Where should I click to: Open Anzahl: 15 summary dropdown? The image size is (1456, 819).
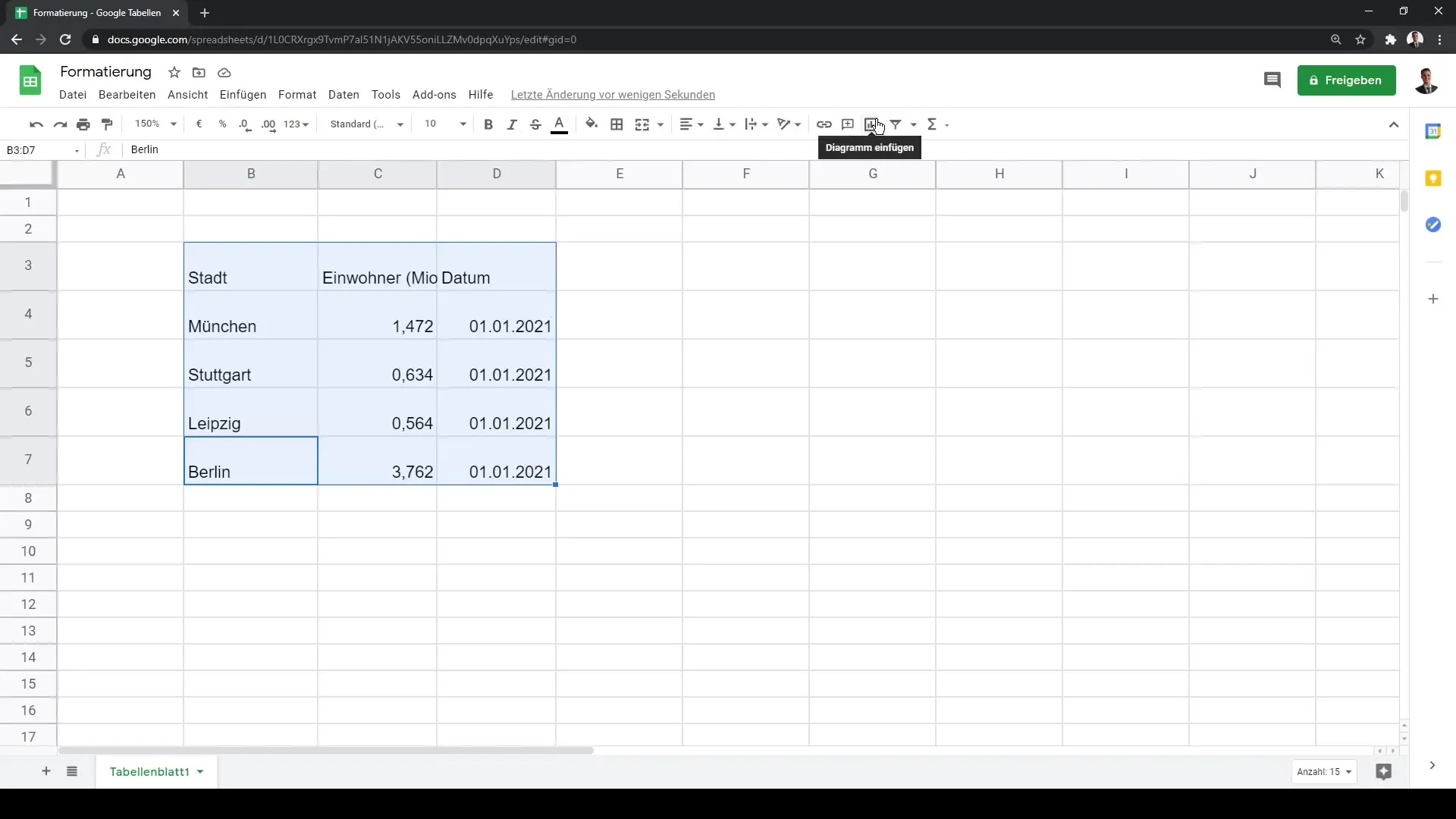coord(1324,772)
